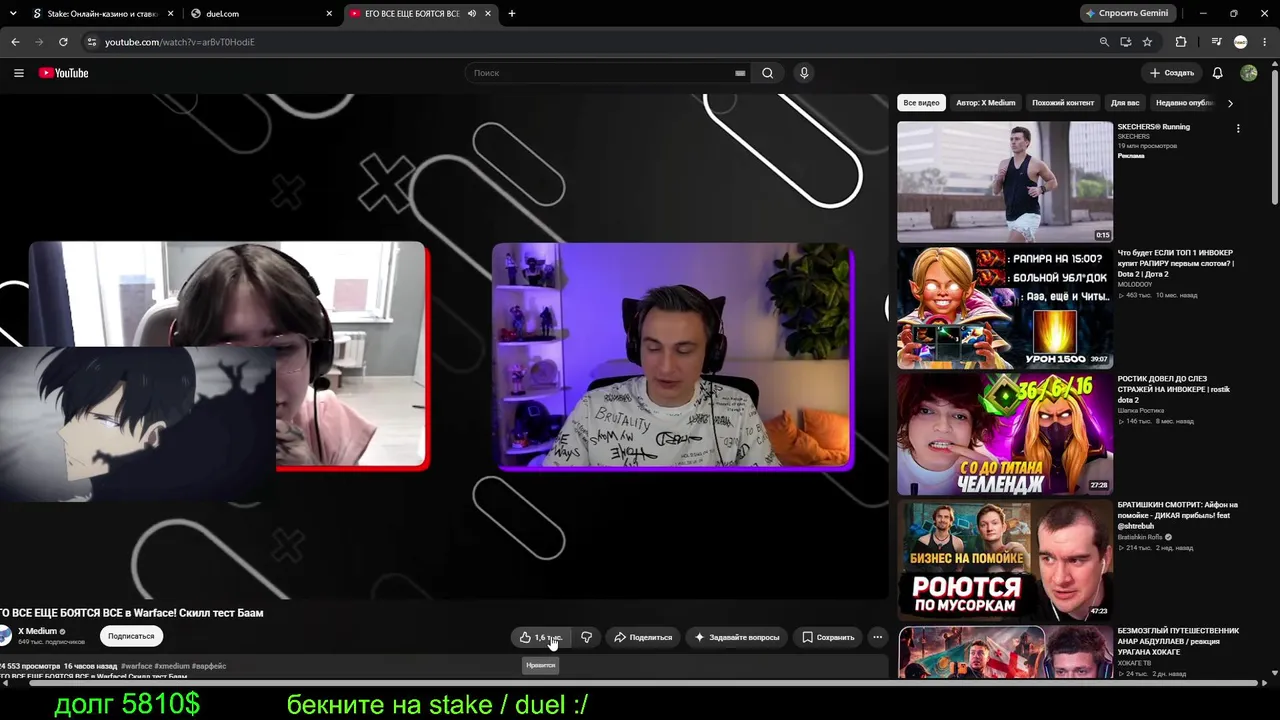
Task: Click the YouTube search magnifier button
Action: click(768, 73)
